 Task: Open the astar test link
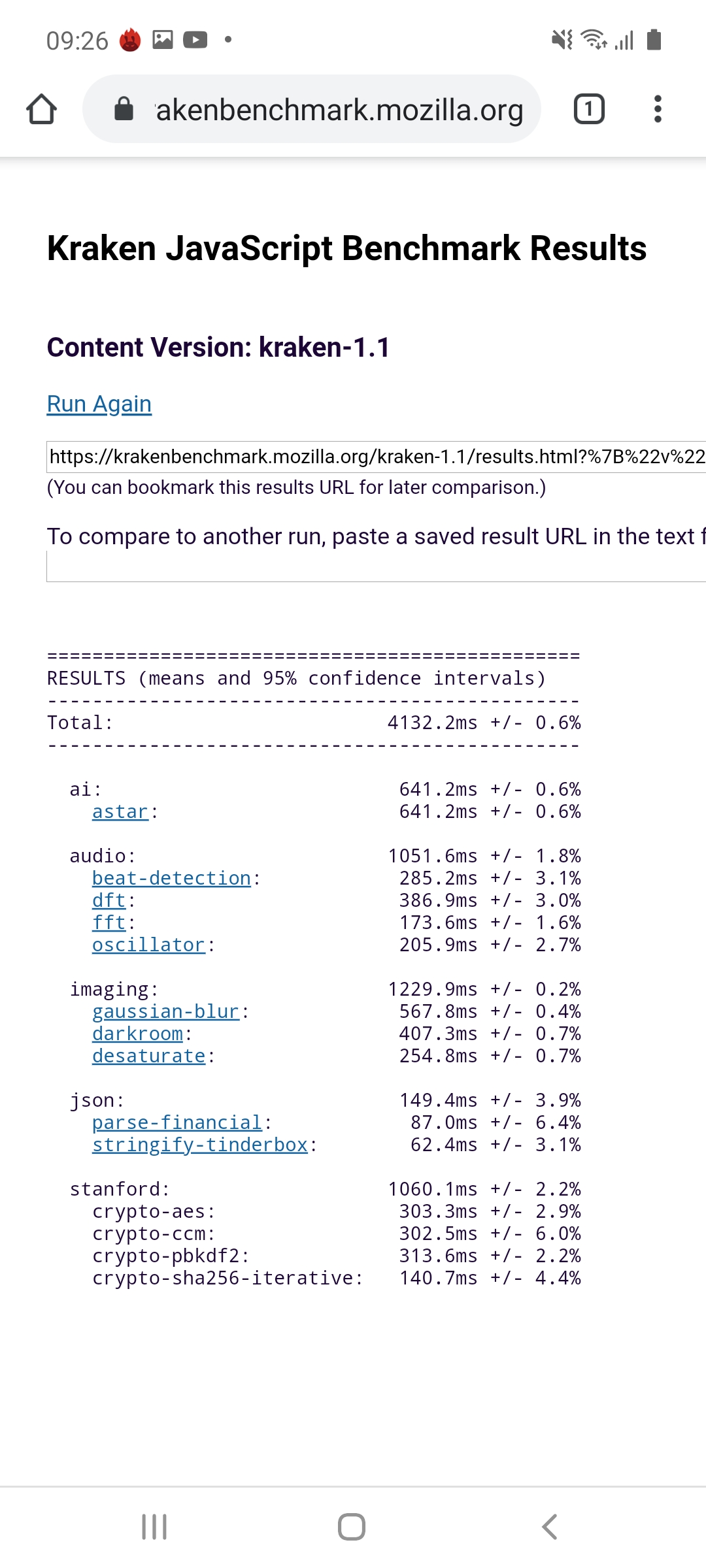click(x=120, y=811)
